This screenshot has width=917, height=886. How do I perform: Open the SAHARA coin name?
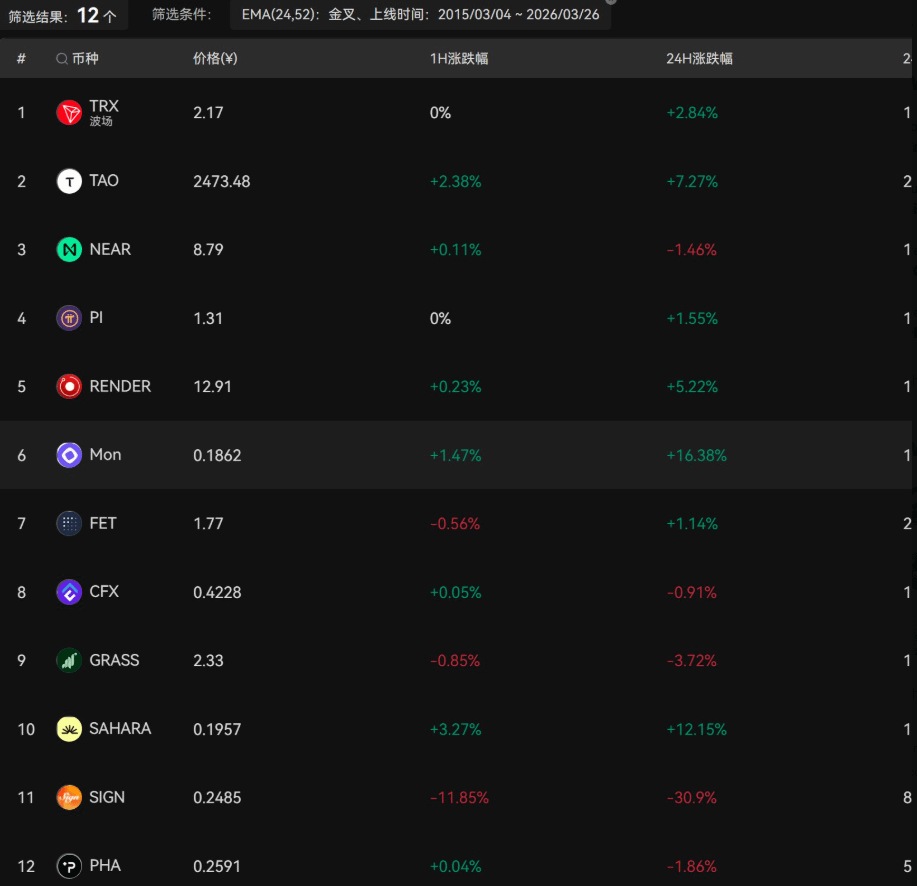point(120,729)
